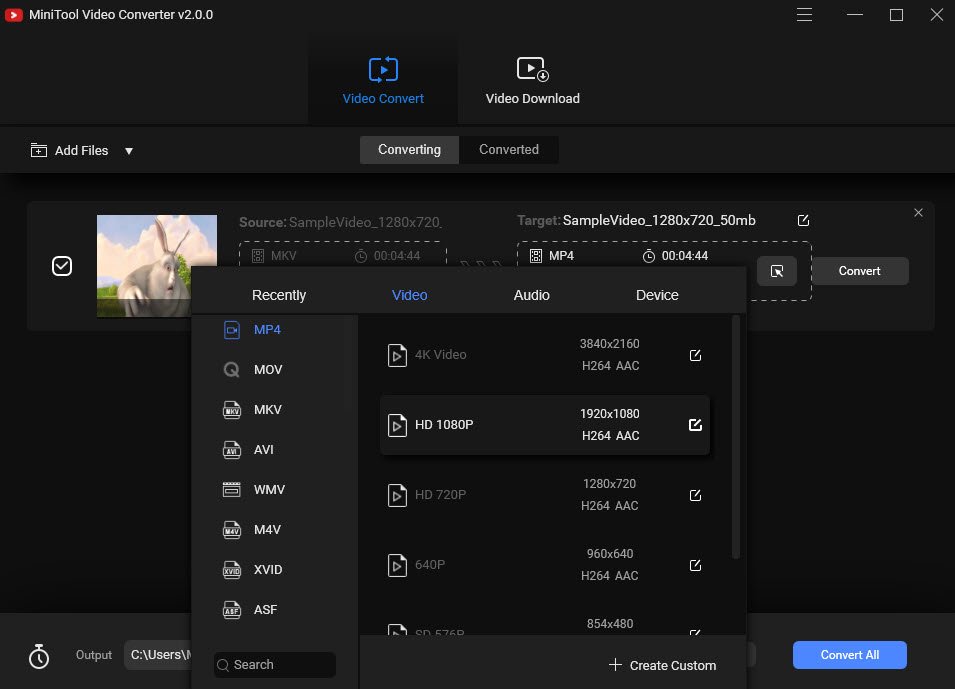This screenshot has height=689, width=955.
Task: Click the edit icon for HD 720P preset
Action: click(x=696, y=495)
